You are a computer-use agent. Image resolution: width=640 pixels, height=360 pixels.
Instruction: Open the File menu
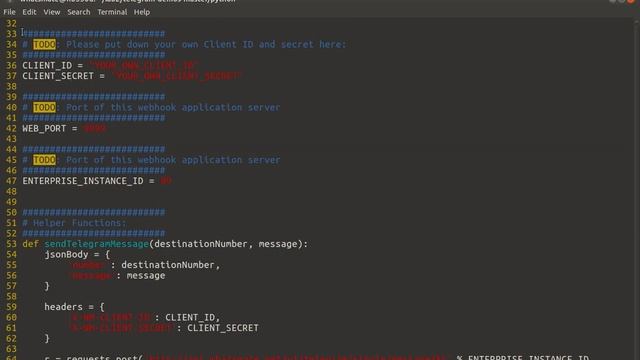pos(9,12)
